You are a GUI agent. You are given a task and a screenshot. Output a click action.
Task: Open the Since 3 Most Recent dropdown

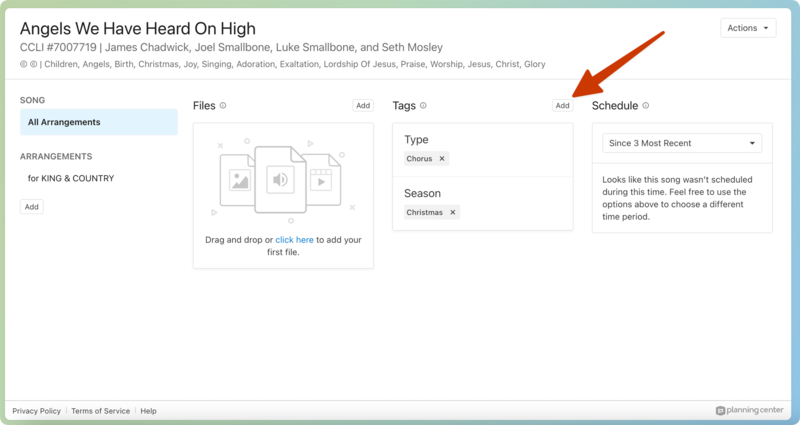[682, 143]
